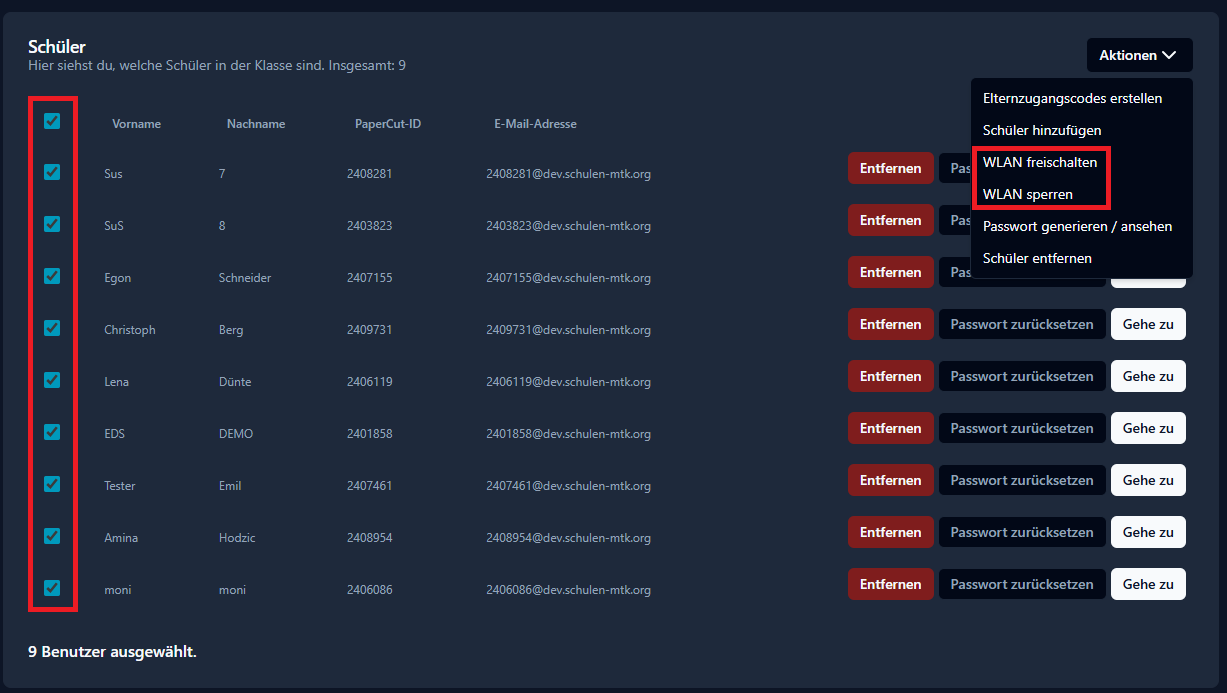Collapse the Aktionen menu via its chevron

[x=1167, y=55]
